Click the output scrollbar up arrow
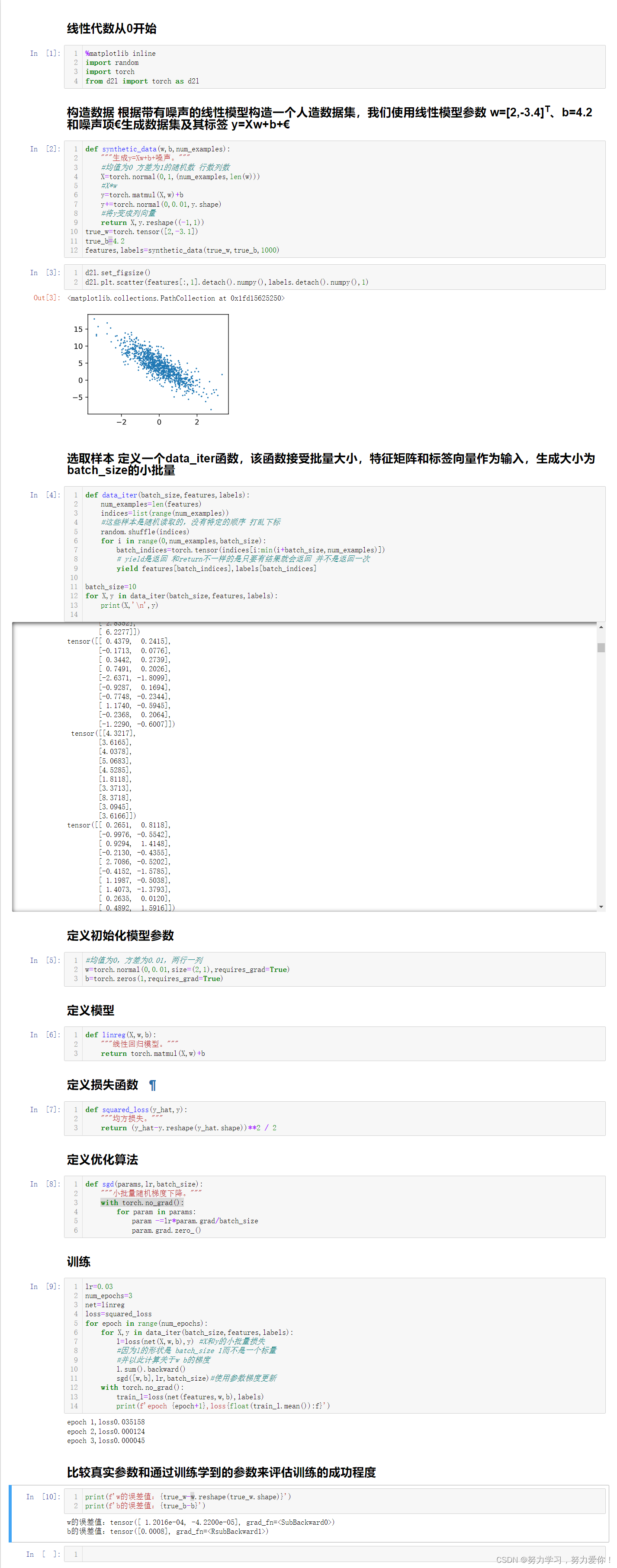Viewport: 617px width, 1568px height. (601, 626)
